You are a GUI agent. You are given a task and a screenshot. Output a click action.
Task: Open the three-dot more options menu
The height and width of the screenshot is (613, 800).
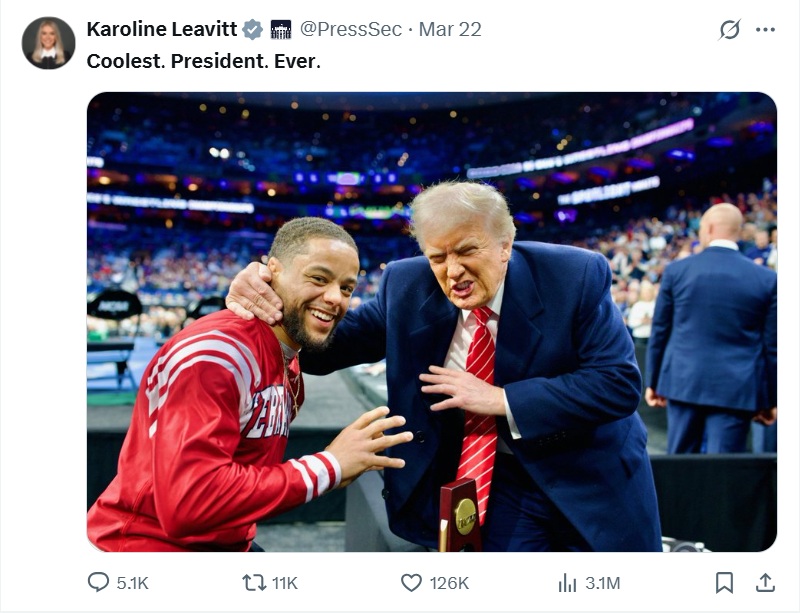765,30
